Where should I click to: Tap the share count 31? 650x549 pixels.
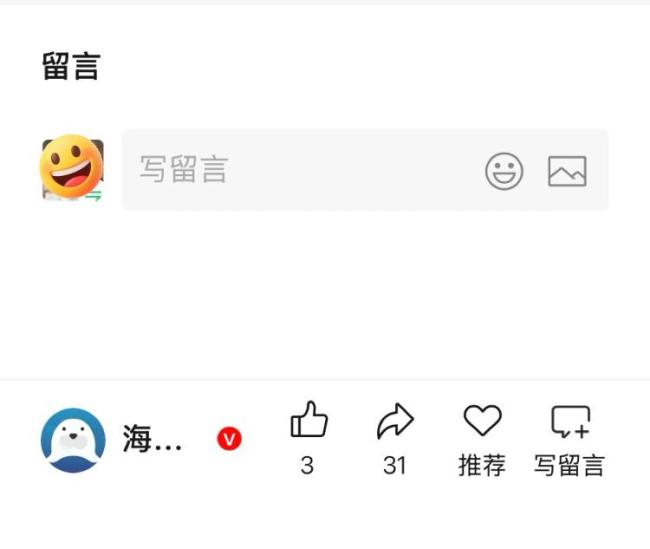[394, 465]
